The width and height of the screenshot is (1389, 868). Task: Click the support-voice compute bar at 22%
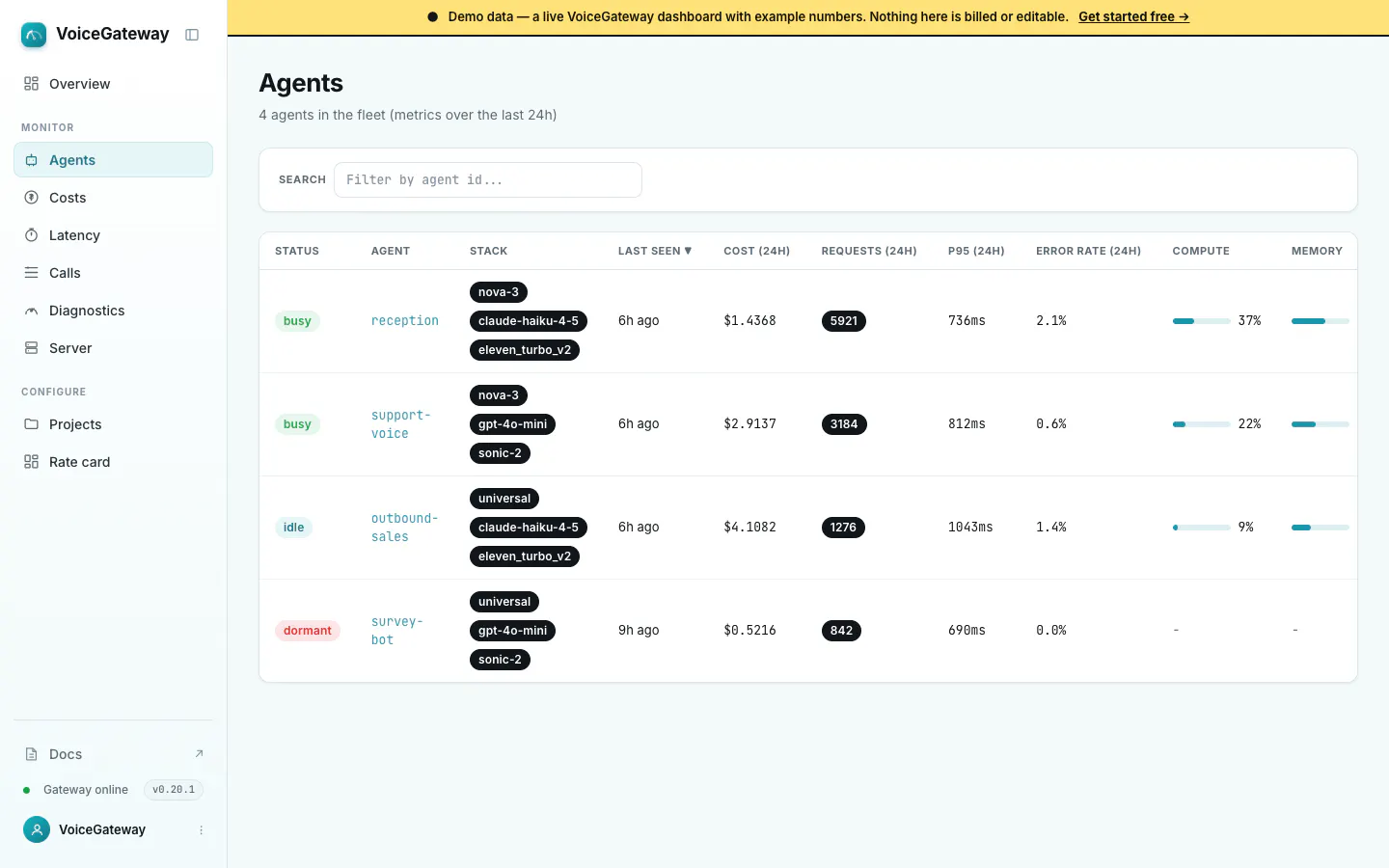1202,424
